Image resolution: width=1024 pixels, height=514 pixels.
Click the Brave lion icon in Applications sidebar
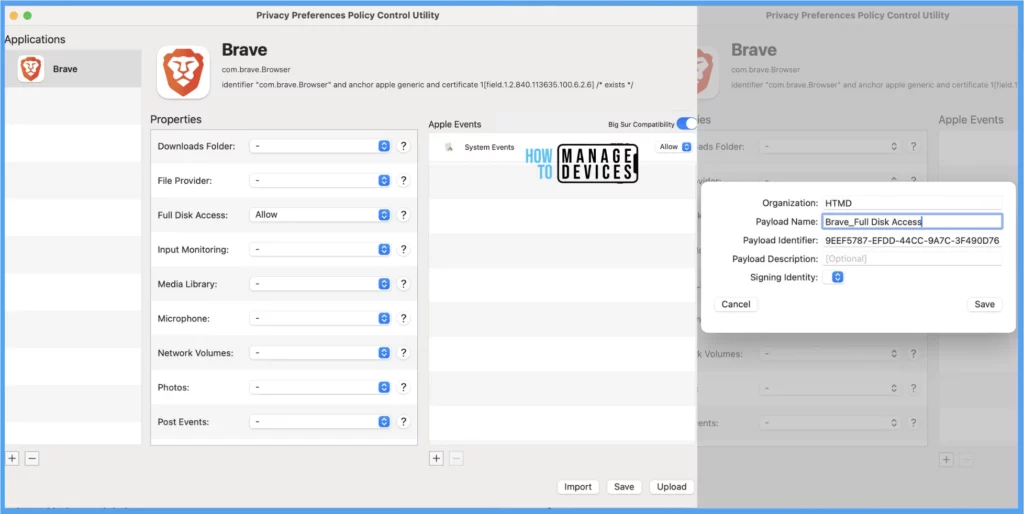point(31,69)
